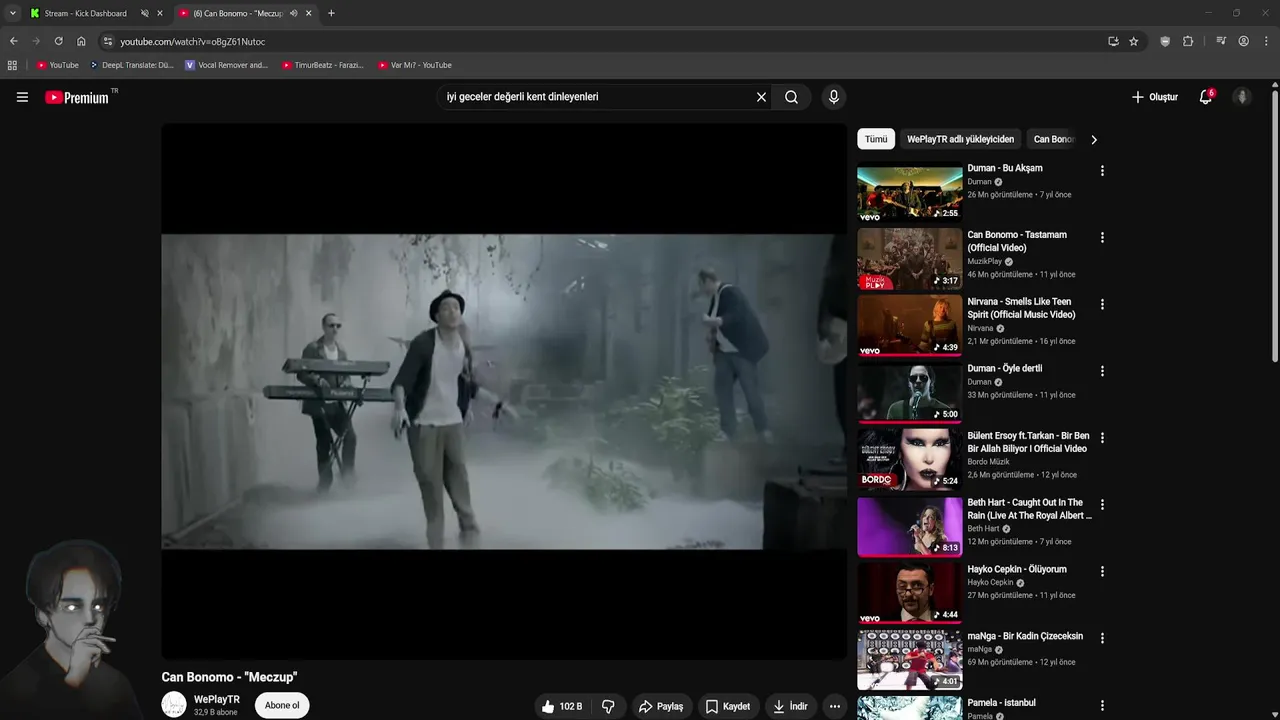Focus the YouTube search input field

coord(597,97)
